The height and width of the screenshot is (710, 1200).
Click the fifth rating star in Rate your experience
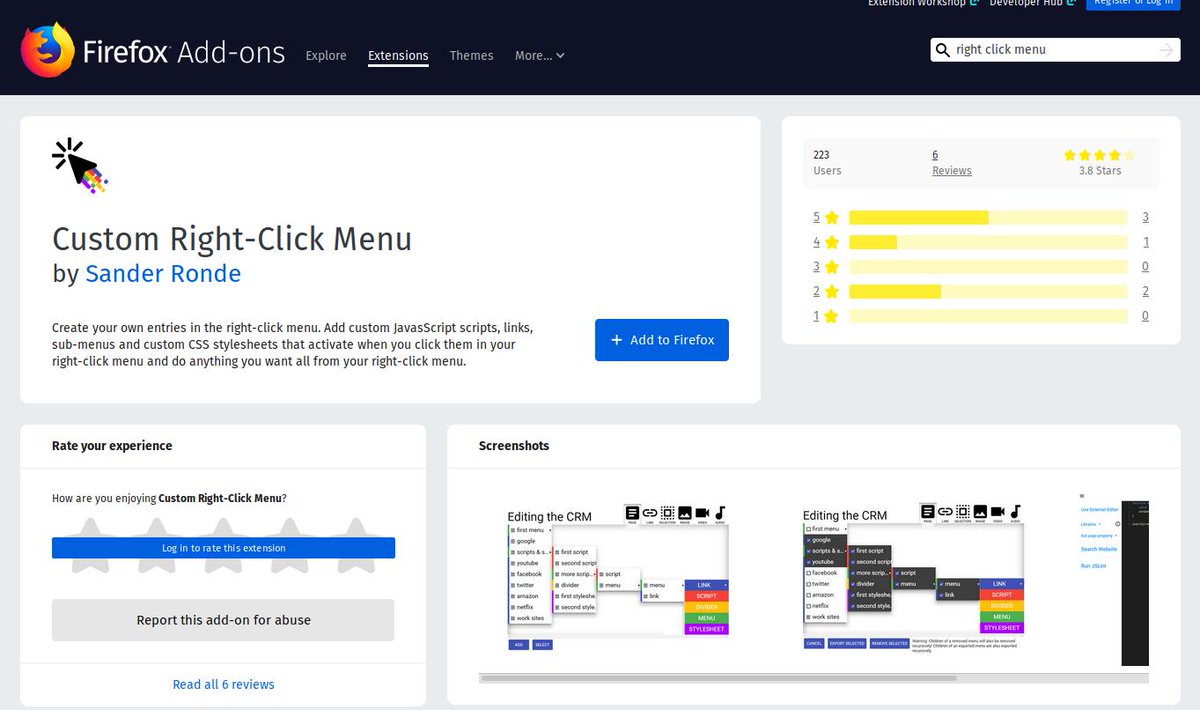[357, 545]
